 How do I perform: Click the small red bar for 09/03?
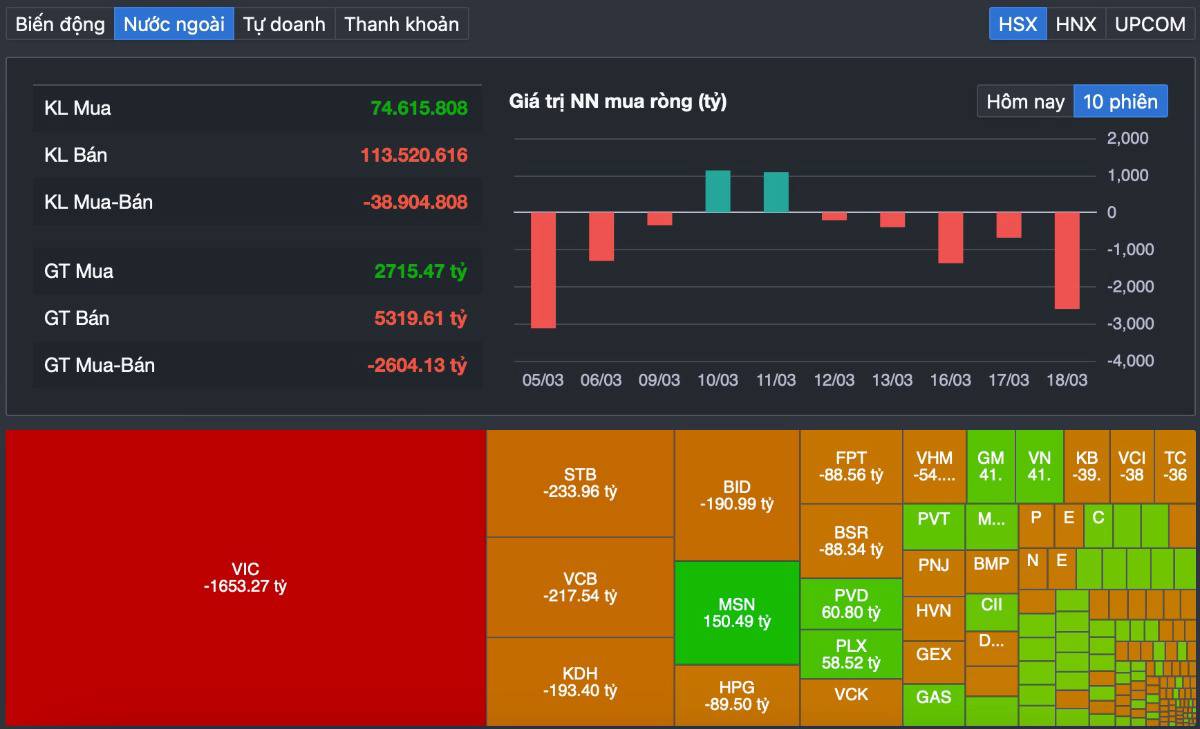(659, 218)
